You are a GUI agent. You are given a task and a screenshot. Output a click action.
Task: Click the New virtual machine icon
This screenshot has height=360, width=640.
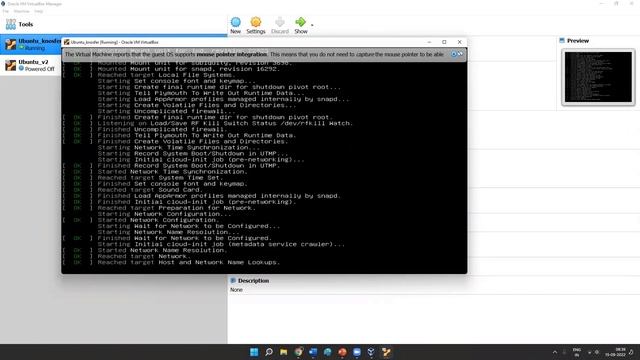point(236,25)
